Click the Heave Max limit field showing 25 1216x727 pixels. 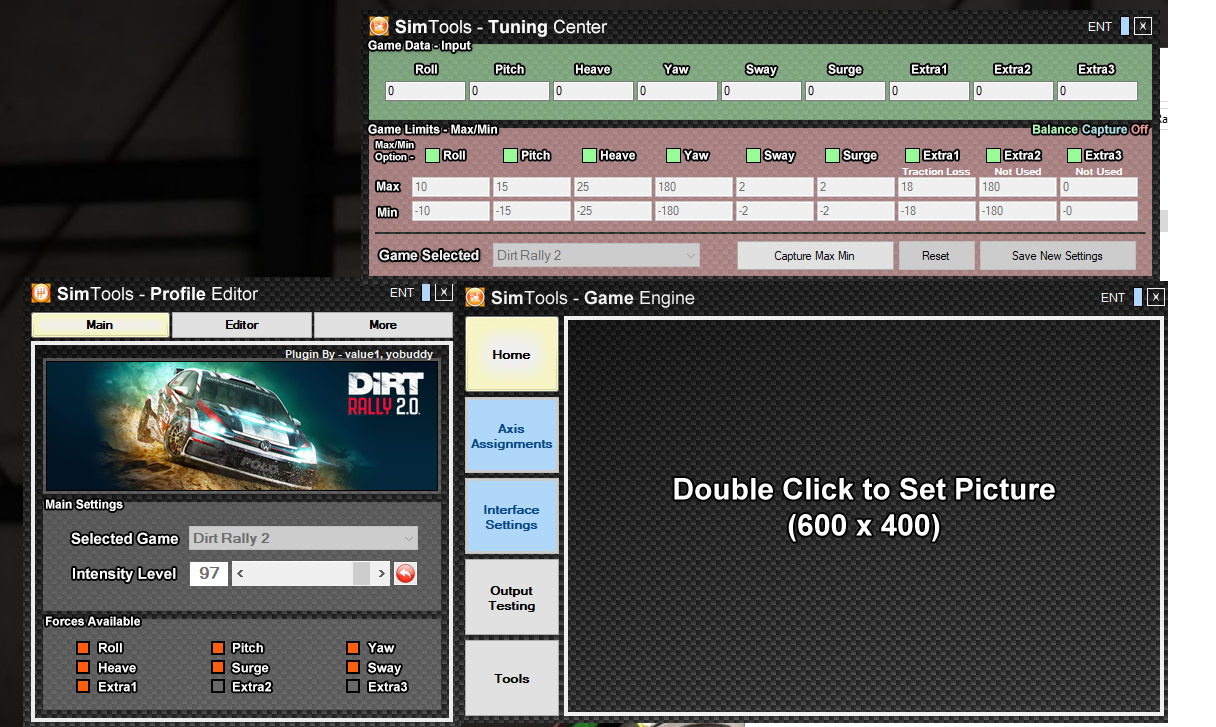point(612,187)
